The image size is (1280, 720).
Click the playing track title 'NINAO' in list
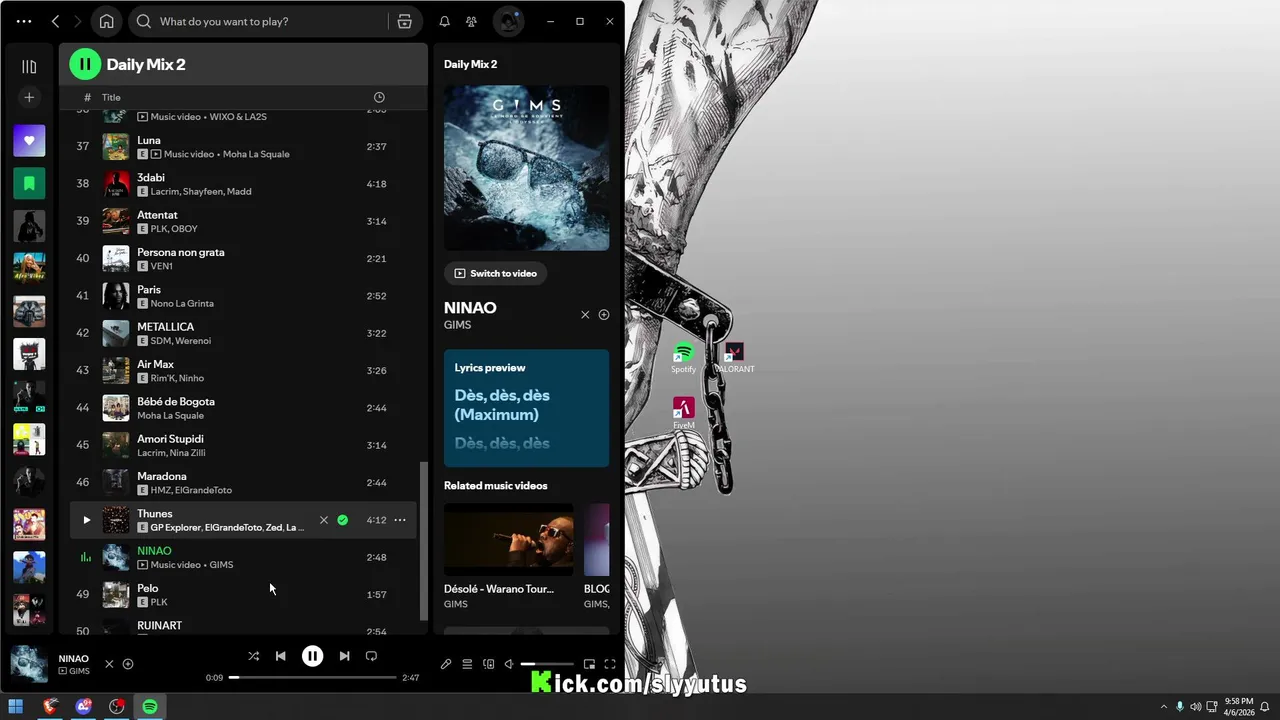coord(154,551)
